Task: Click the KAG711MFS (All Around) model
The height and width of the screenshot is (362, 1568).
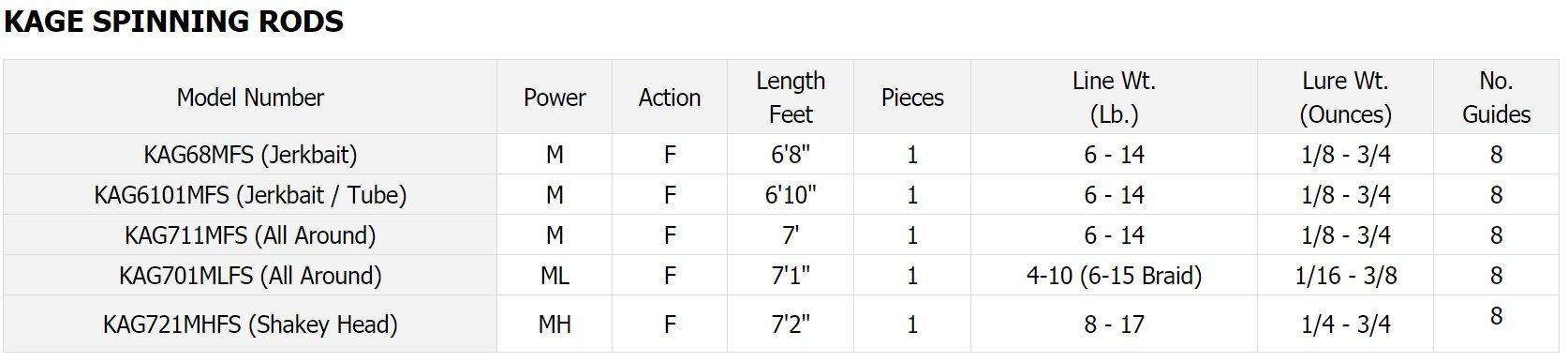Action: (x=250, y=235)
